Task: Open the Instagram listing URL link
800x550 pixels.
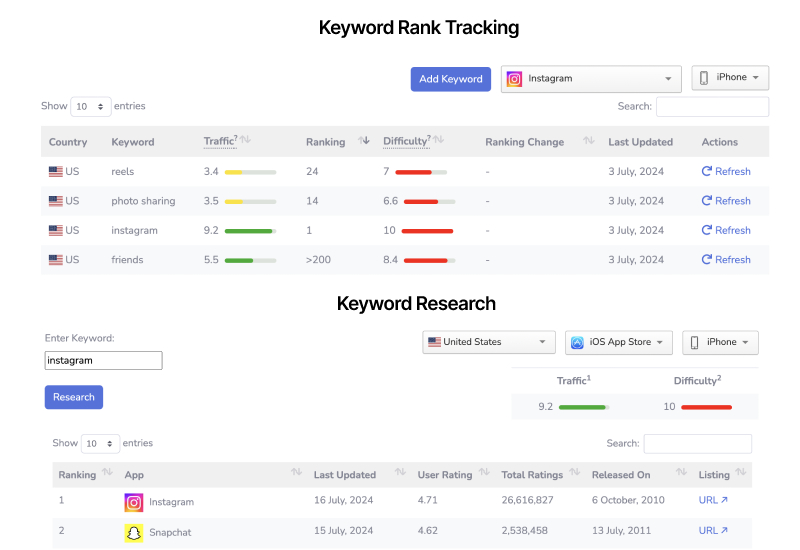Action: click(x=713, y=500)
